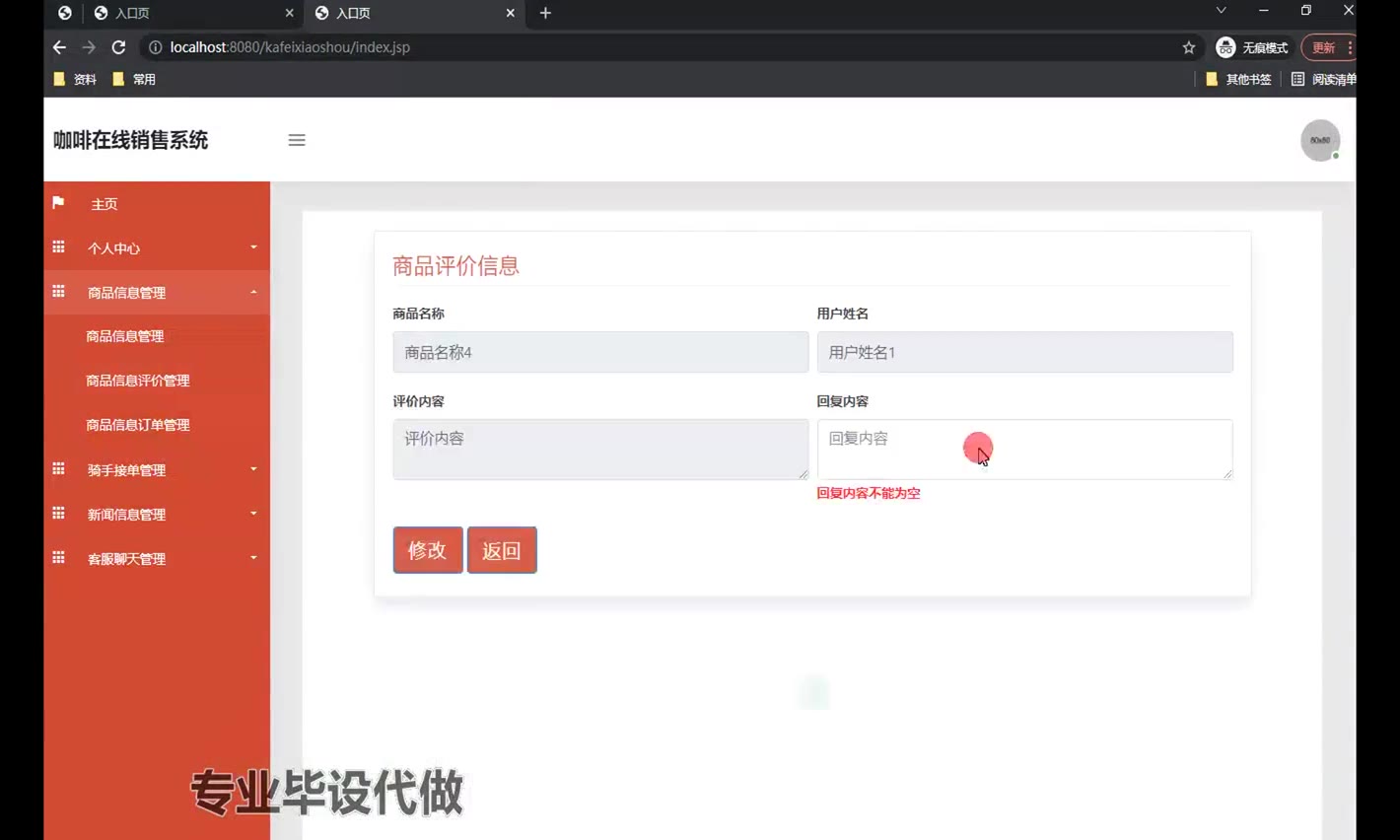Click the grid icon beside 骑手接单管理
The height and width of the screenshot is (840, 1400).
[x=58, y=469]
